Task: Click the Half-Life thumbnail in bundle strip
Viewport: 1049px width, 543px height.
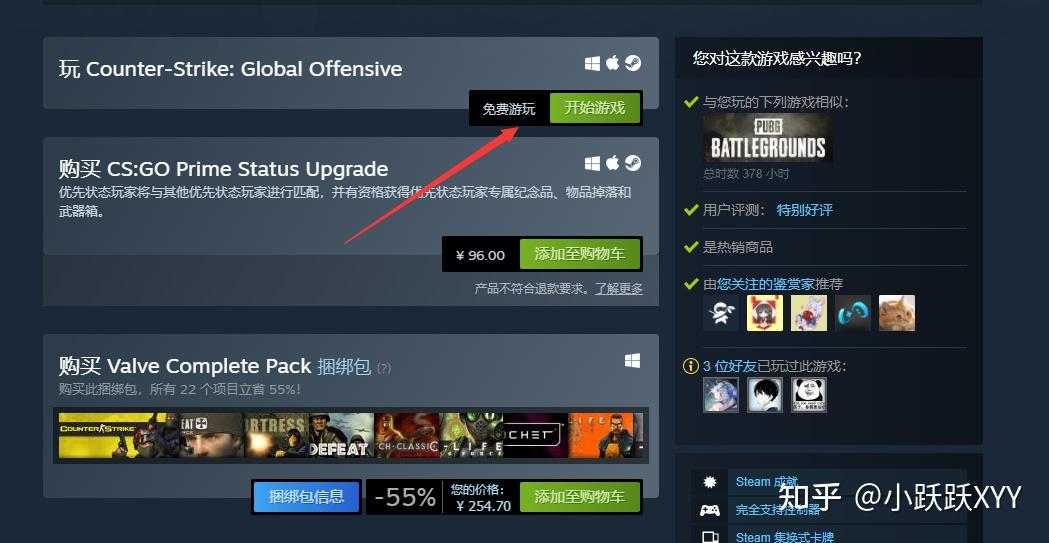Action: 605,435
